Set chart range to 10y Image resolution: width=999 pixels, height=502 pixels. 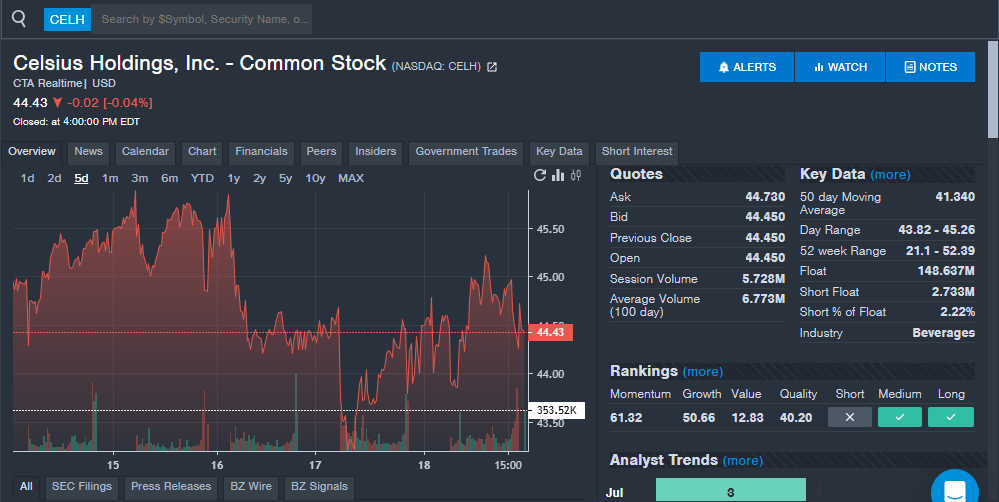pos(315,178)
